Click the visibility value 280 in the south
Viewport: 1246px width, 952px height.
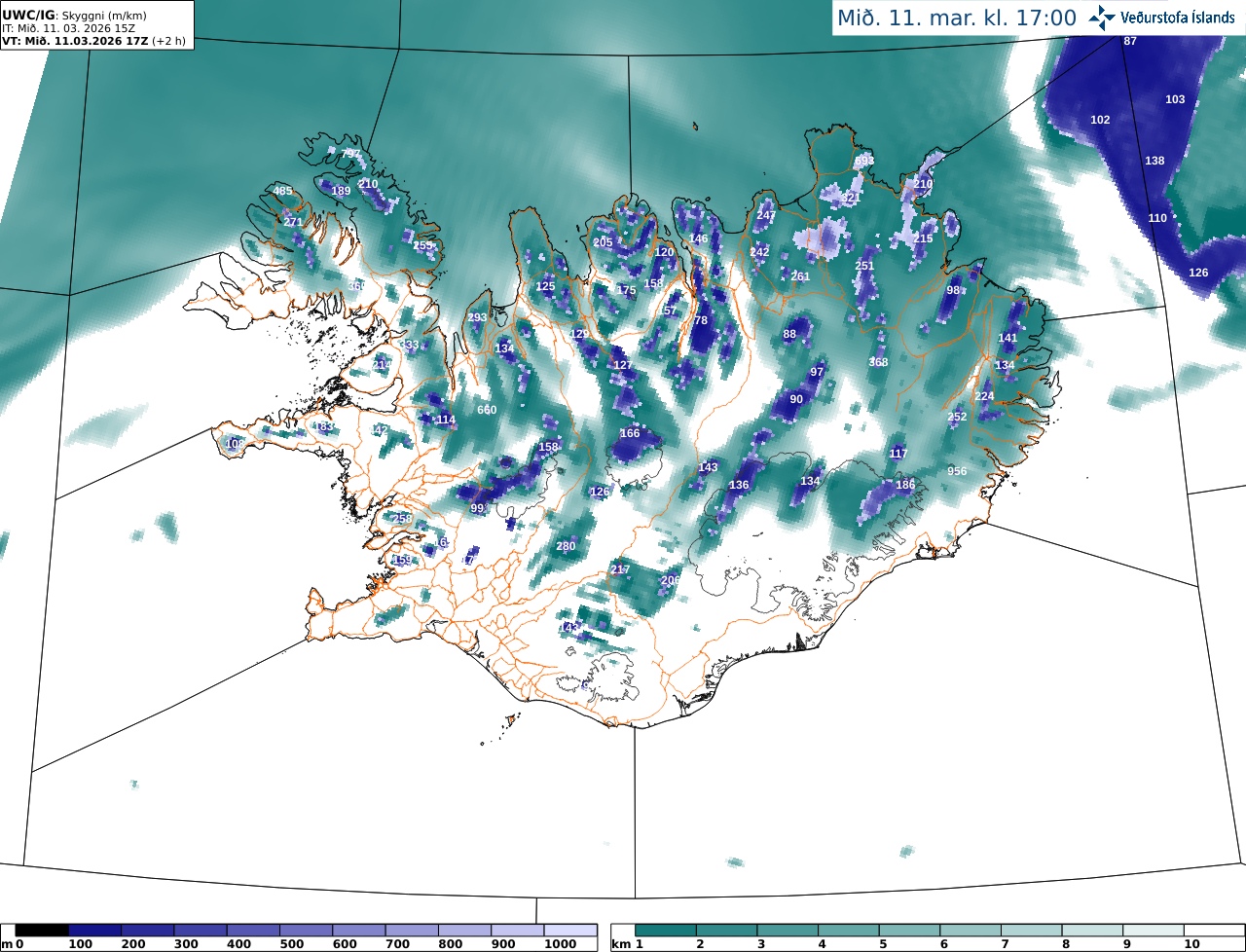(x=566, y=546)
